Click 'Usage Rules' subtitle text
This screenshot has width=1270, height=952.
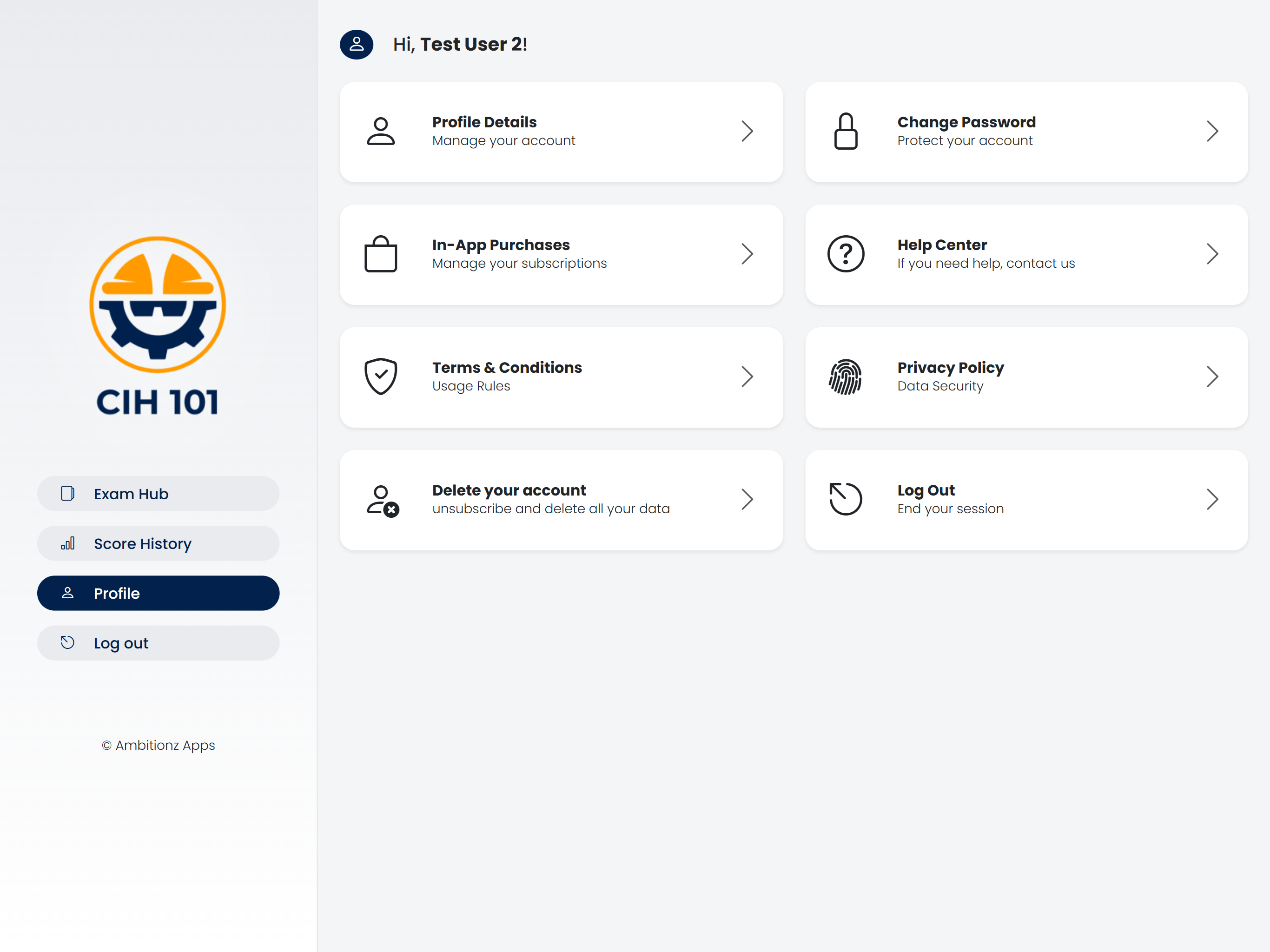click(471, 386)
